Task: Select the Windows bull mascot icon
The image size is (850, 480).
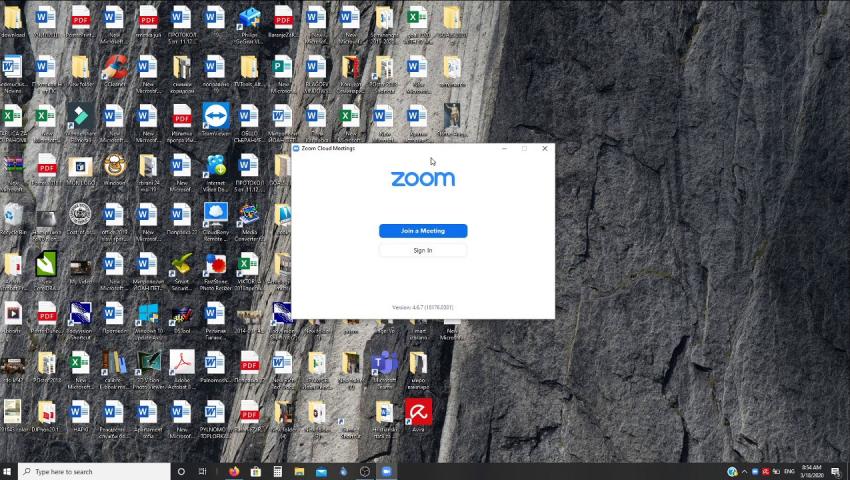Action: point(115,170)
